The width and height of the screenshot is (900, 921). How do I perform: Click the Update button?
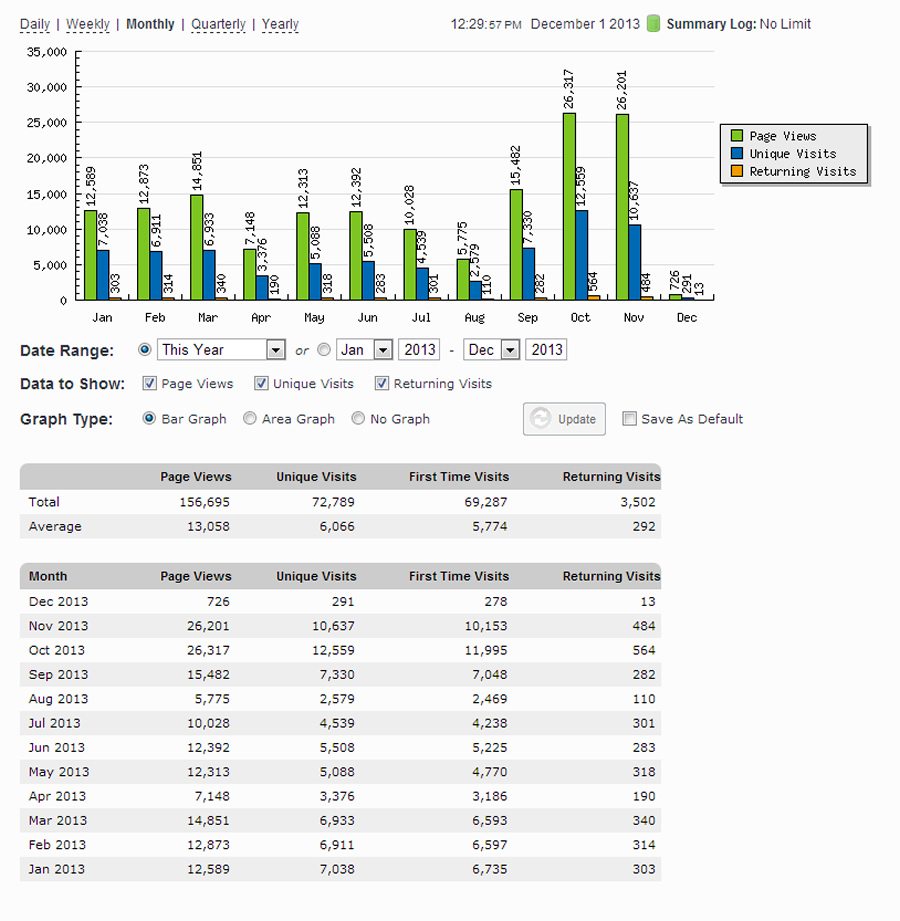click(565, 419)
